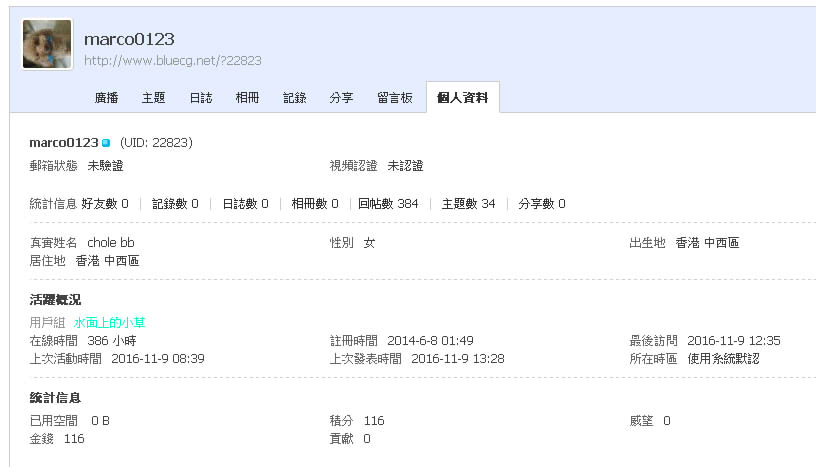Open the 記錄 tab

295,98
